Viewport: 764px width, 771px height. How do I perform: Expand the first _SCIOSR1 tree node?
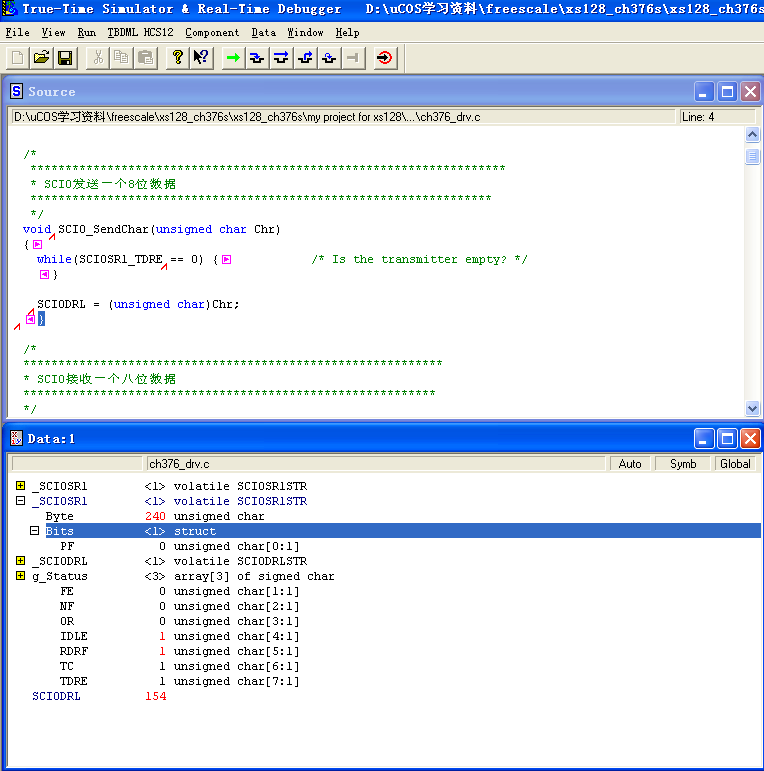pyautogui.click(x=21, y=486)
